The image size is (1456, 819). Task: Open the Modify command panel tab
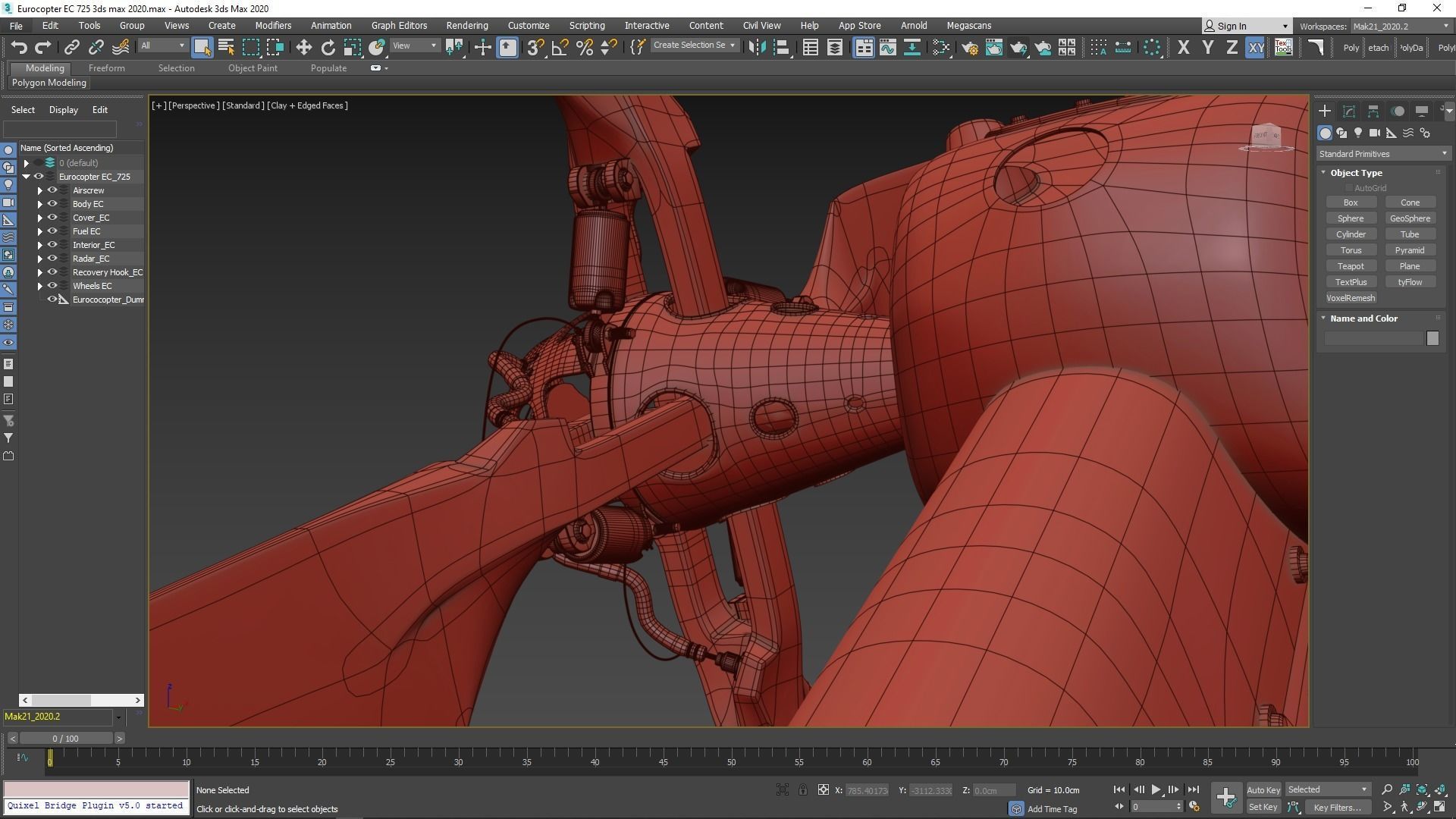tap(1348, 111)
